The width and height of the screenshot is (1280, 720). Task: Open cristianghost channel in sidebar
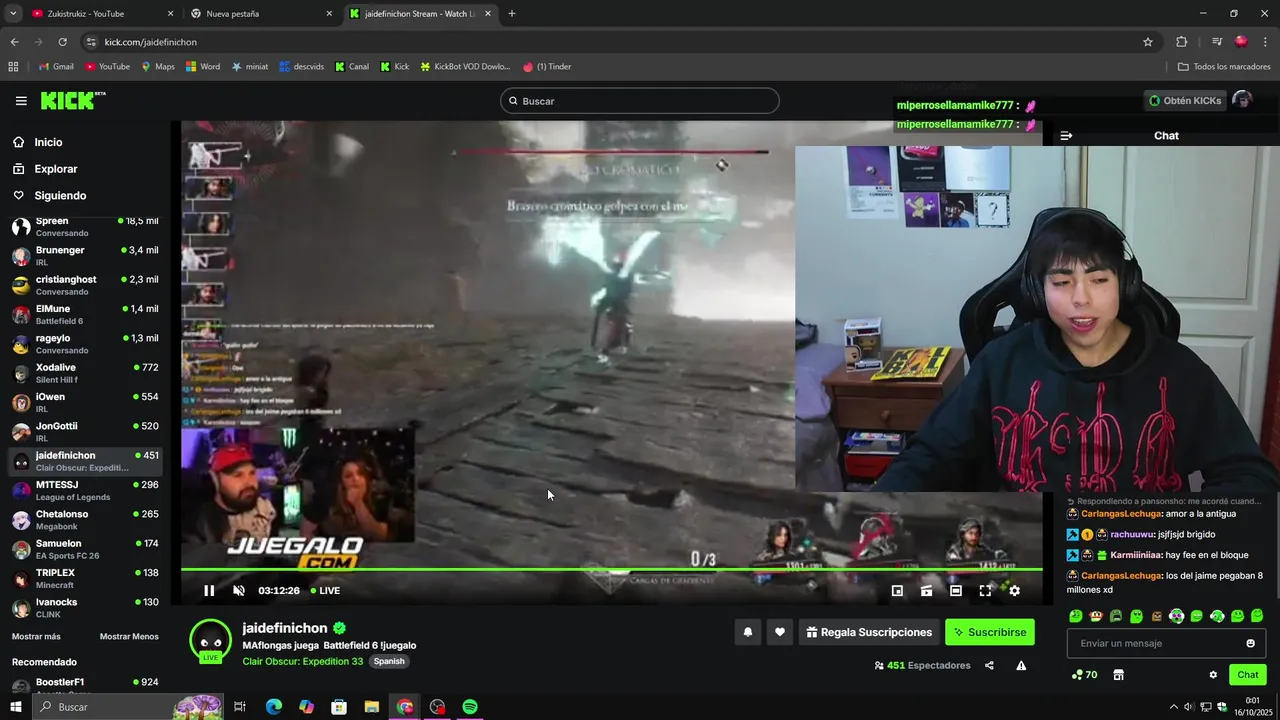pos(85,285)
